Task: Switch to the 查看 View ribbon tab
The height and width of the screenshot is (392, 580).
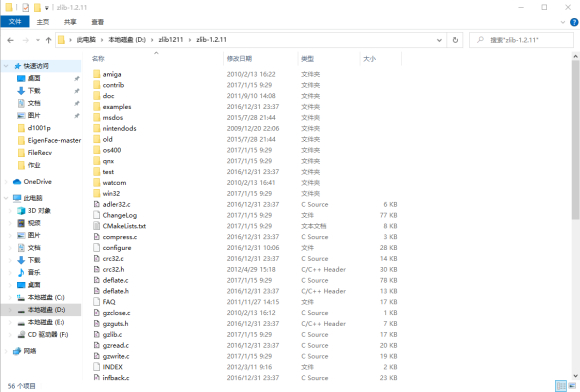Action: [98, 22]
